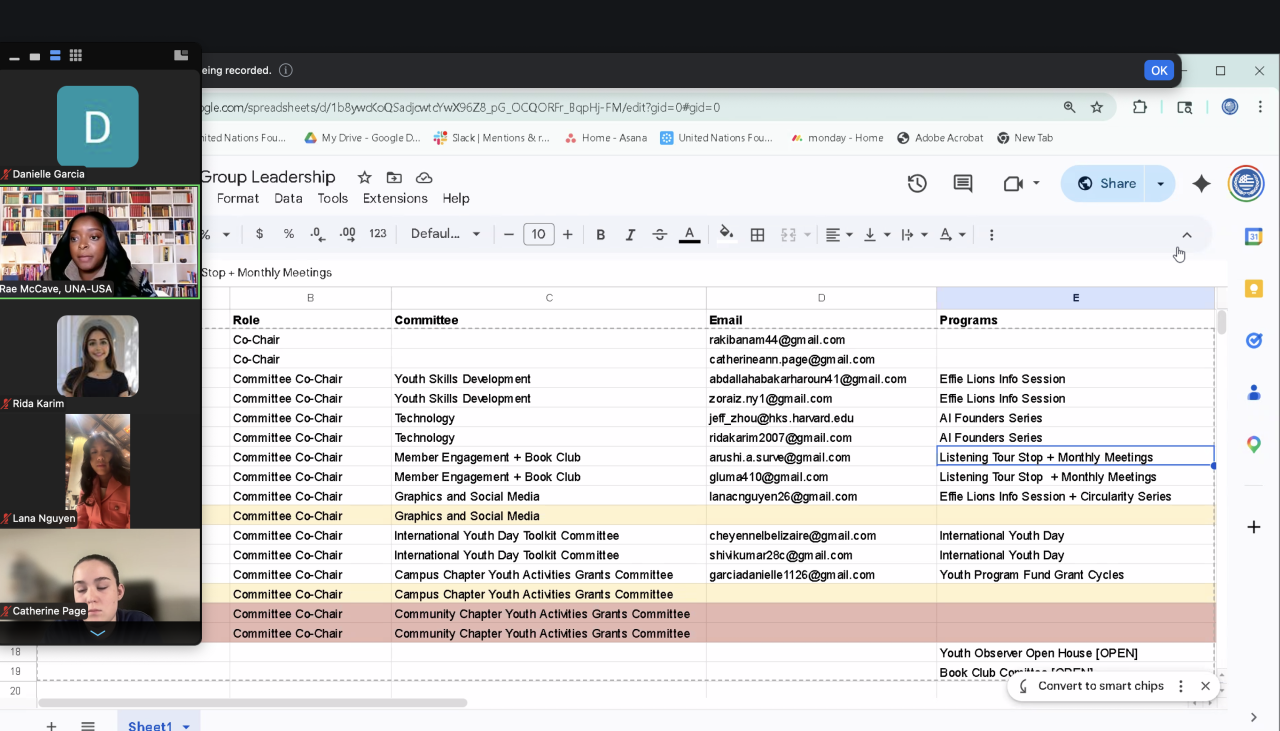Select the Sheet1 tab
Viewport: 1280px width, 731px height.
pyautogui.click(x=150, y=725)
